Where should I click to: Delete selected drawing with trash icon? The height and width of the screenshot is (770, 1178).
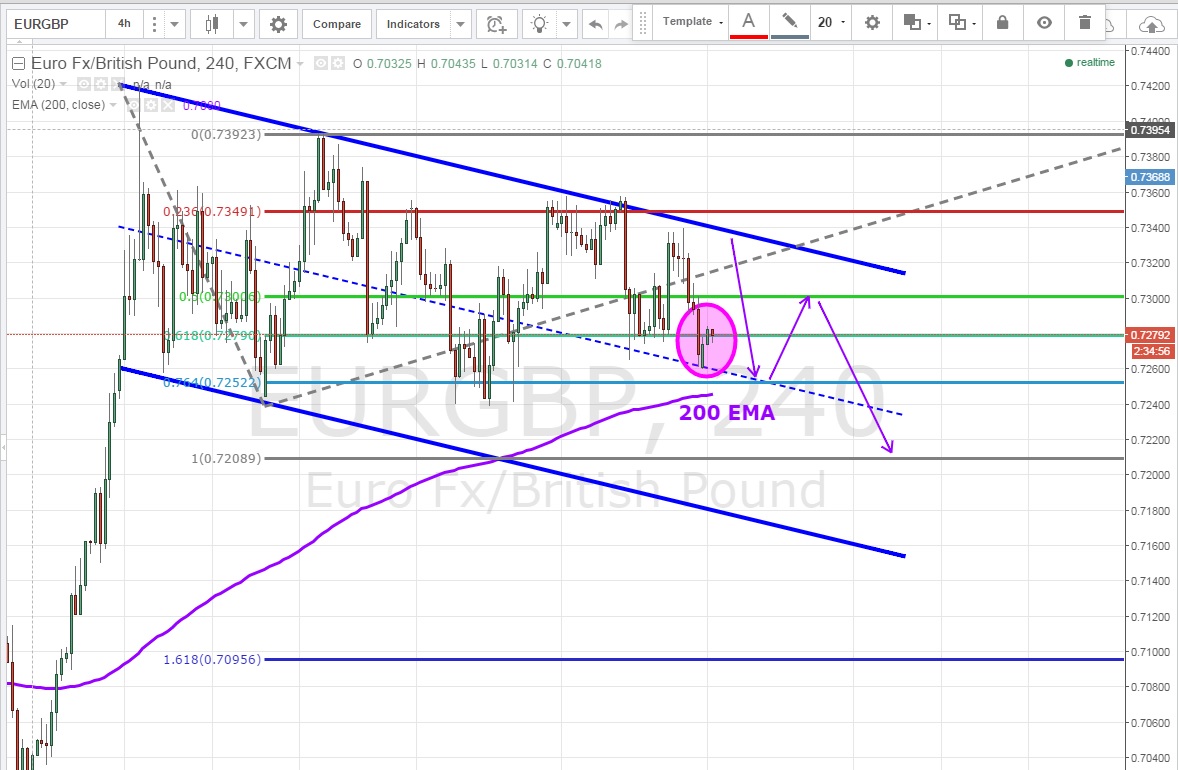click(1085, 22)
